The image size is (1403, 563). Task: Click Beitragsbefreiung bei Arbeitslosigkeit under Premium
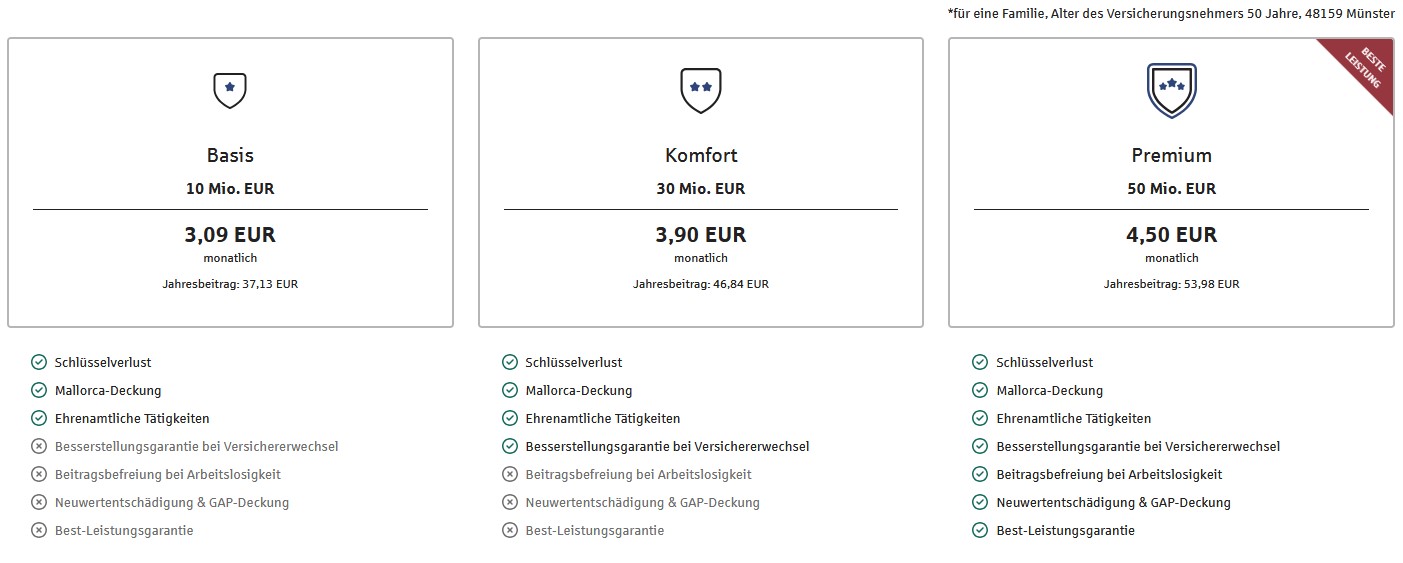1109,474
